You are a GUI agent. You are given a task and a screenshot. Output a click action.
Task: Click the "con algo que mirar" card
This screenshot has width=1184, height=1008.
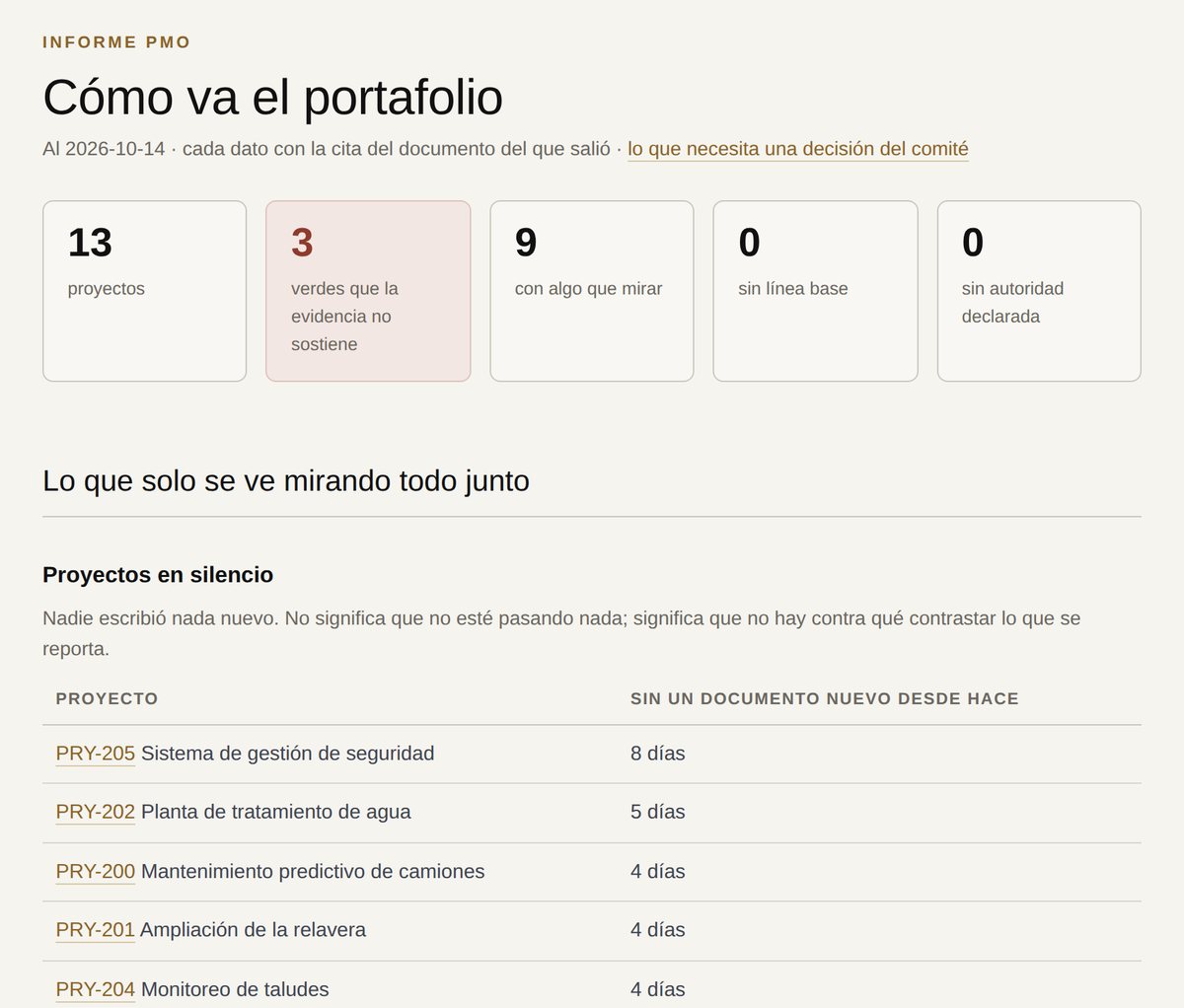pyautogui.click(x=592, y=291)
